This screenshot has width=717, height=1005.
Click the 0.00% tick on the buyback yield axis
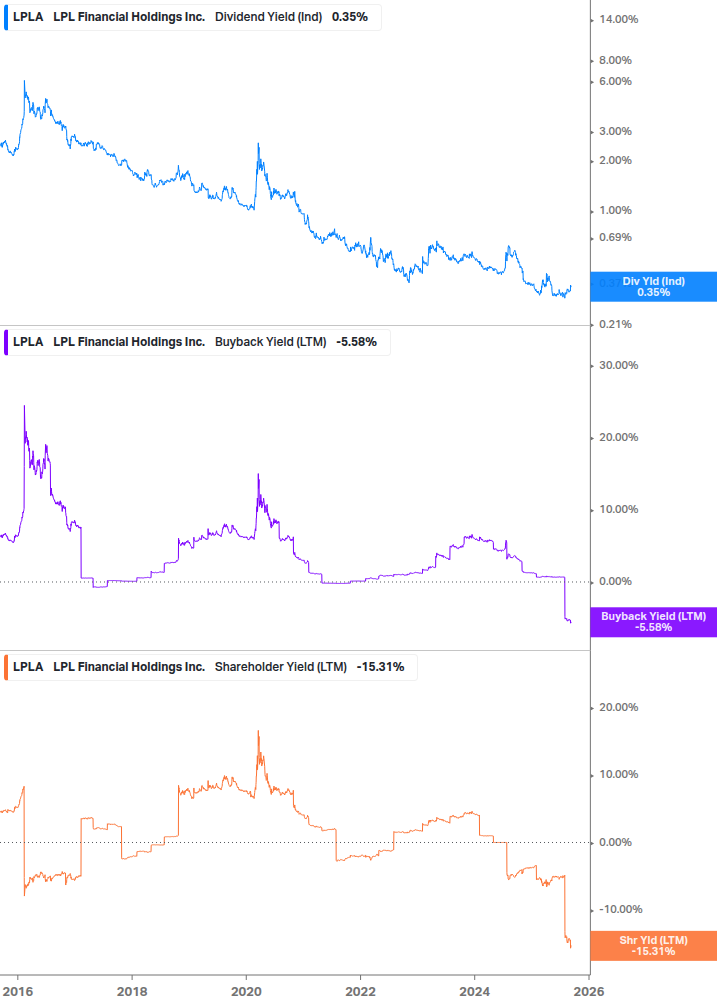pos(615,581)
